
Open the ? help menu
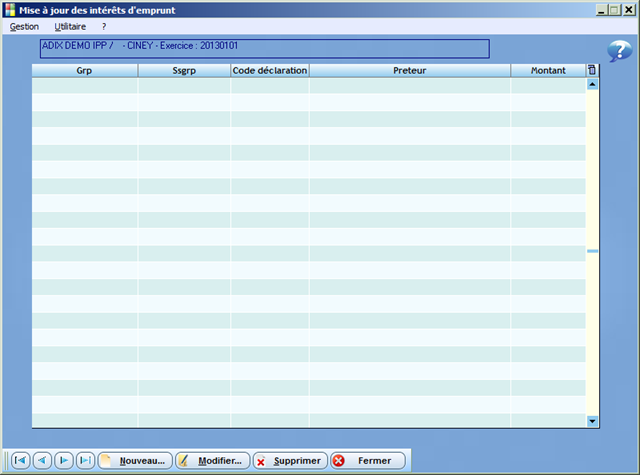104,27
